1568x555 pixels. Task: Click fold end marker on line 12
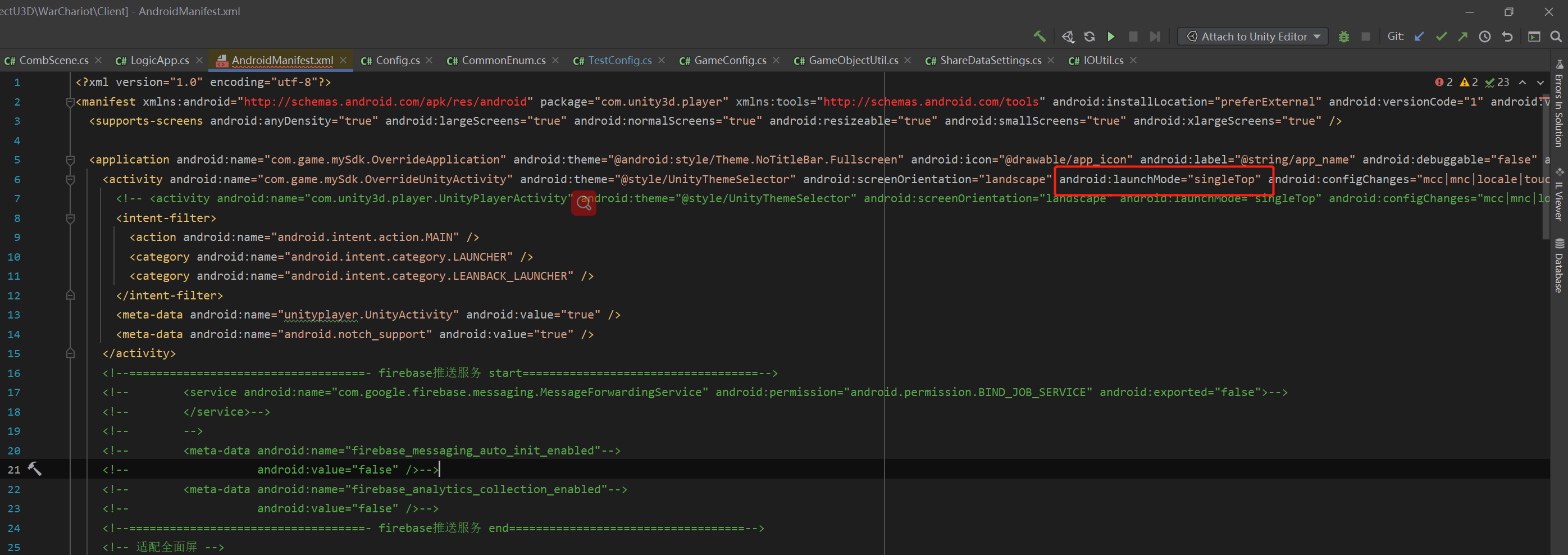[71, 295]
